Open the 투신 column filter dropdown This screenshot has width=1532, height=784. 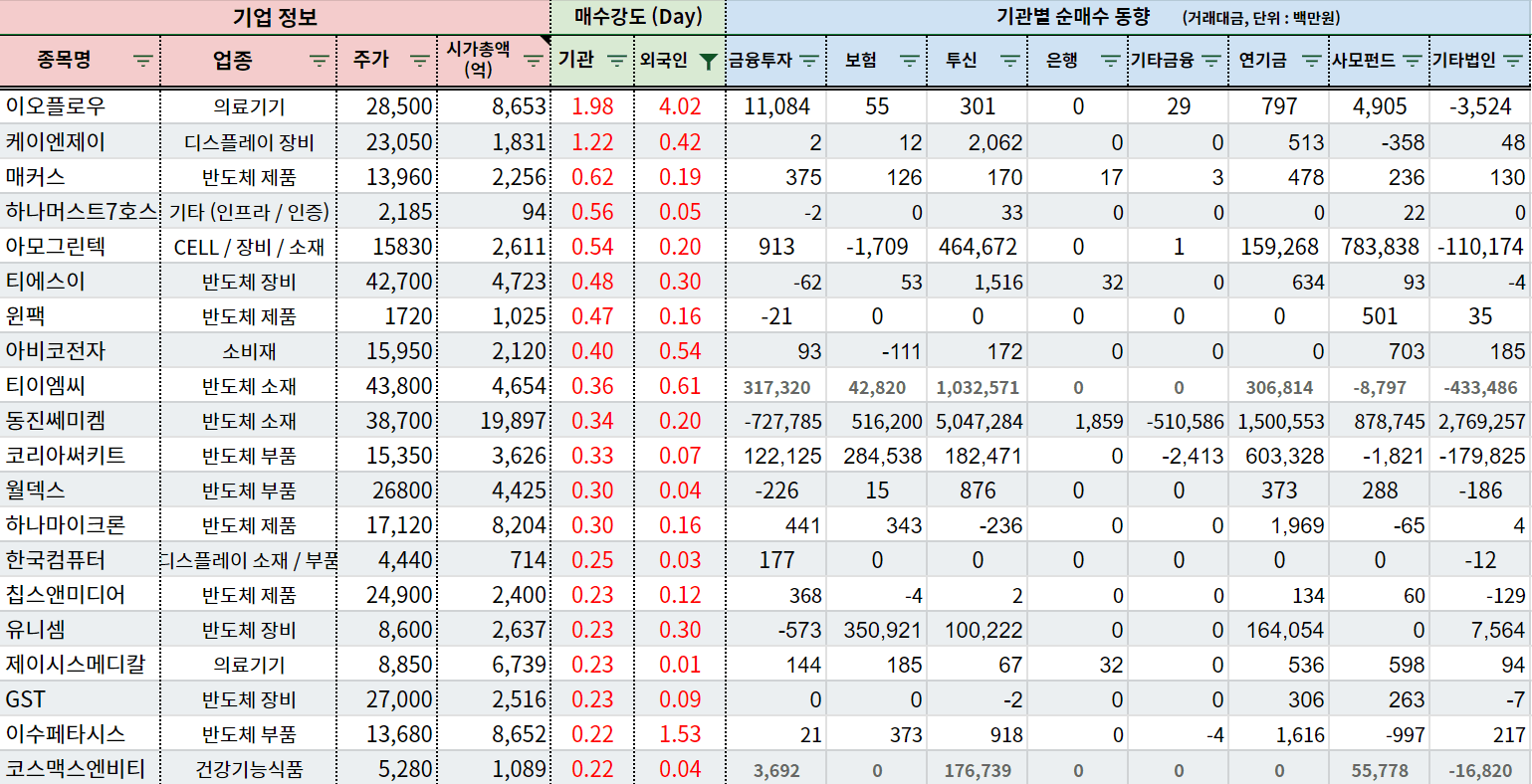pyautogui.click(x=1010, y=62)
